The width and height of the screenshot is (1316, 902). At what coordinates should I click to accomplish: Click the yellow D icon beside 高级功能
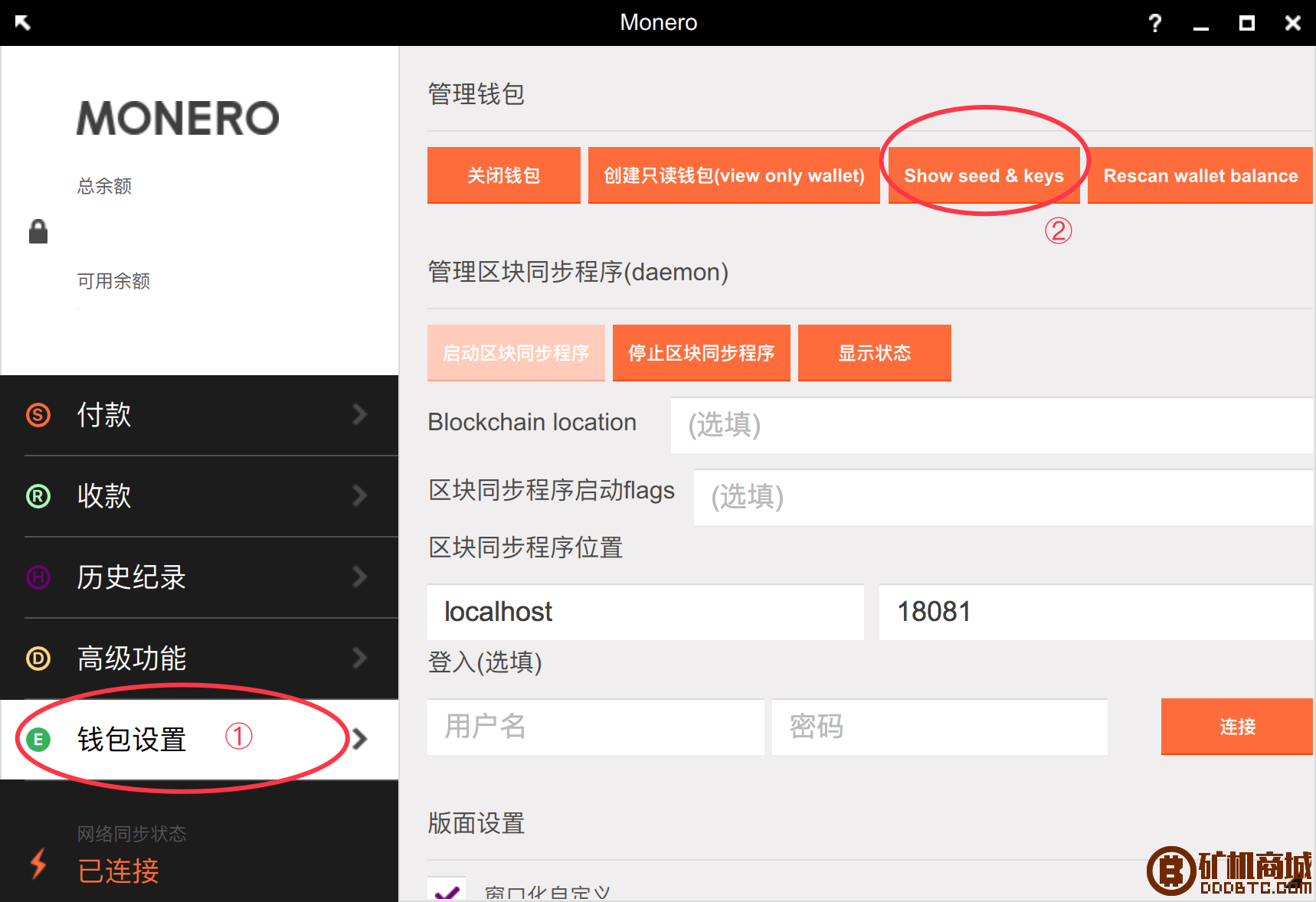click(x=38, y=658)
